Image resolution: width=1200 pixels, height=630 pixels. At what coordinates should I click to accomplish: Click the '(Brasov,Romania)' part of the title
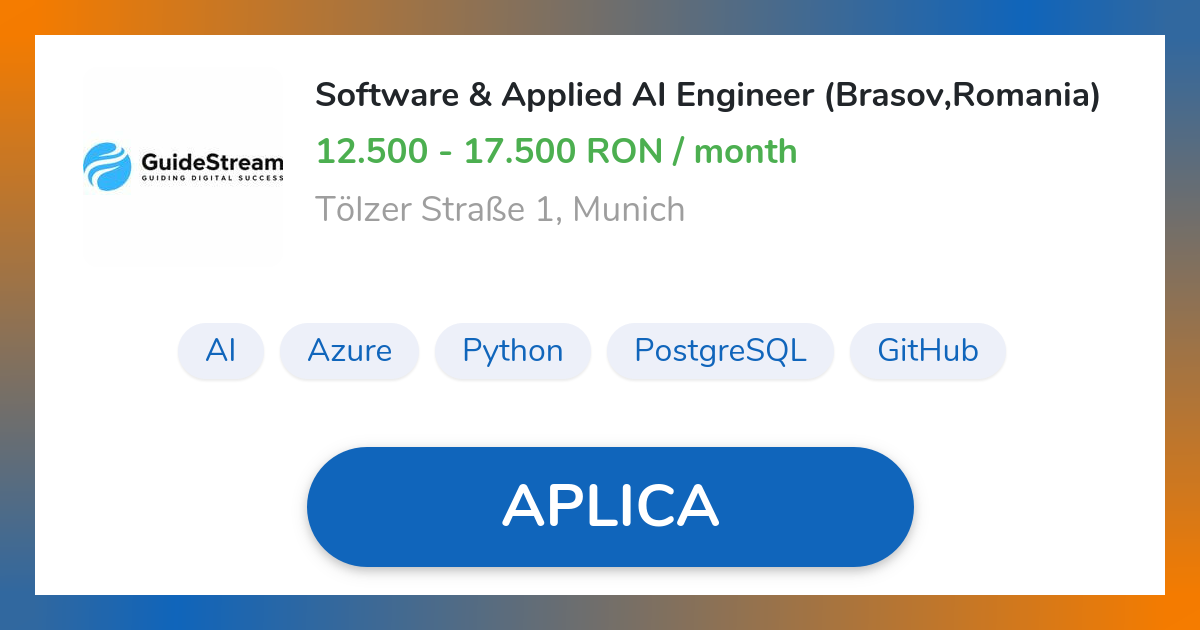click(x=962, y=96)
